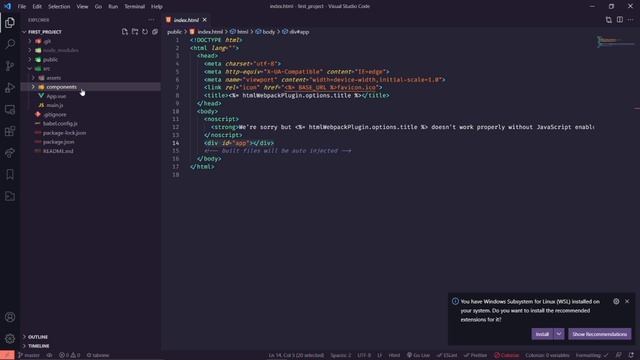Screen dimensions: 640x360
Task: Open editor more actions menu
Action: point(631,20)
